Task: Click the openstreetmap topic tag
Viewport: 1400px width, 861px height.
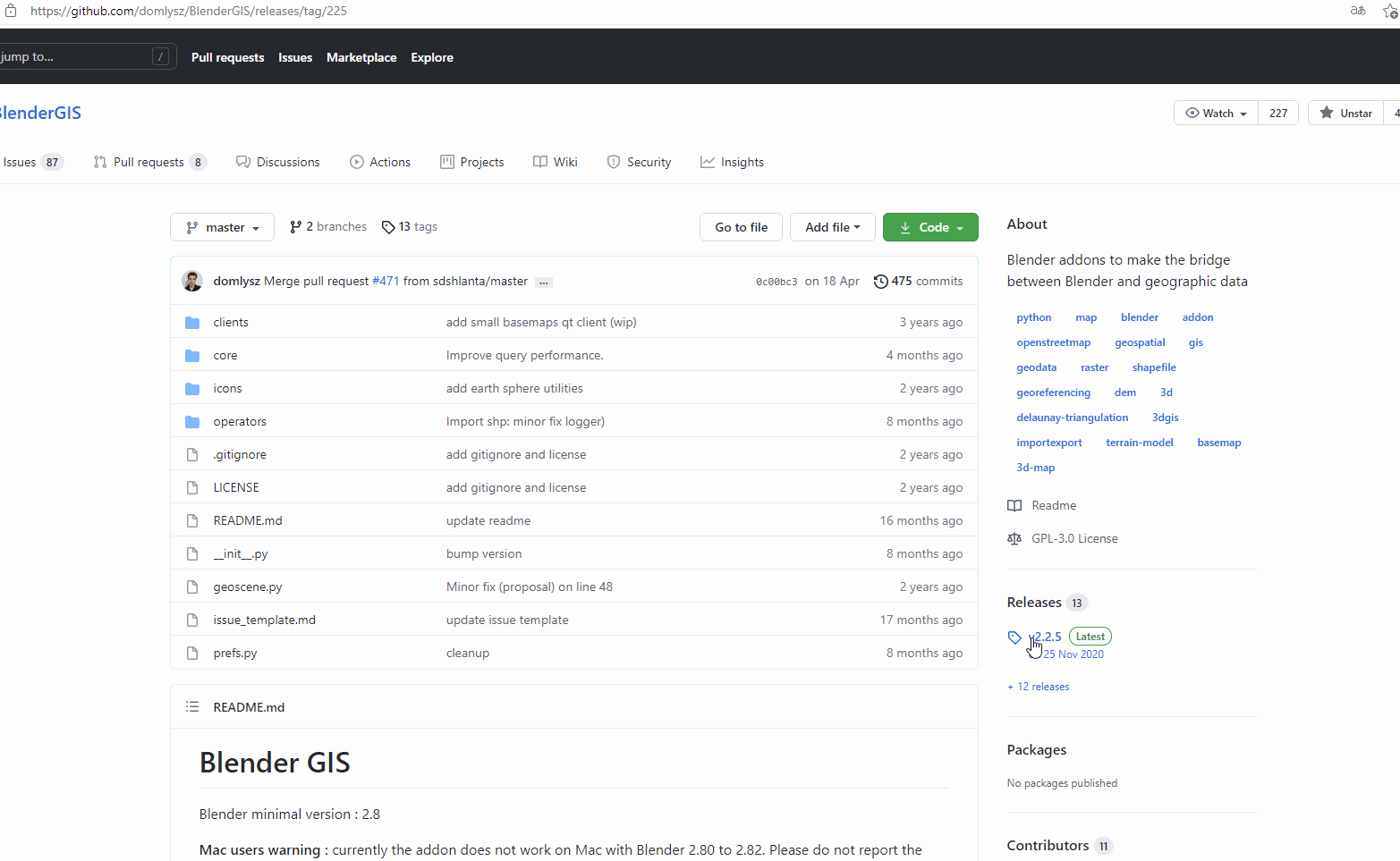Action: coord(1054,342)
